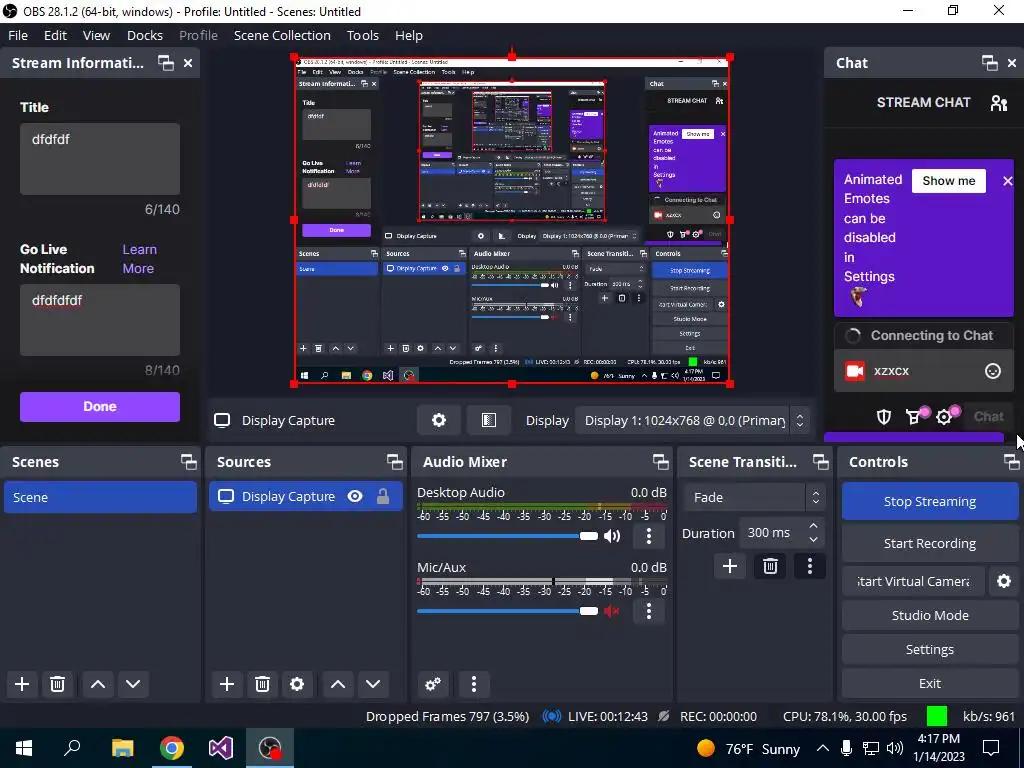Click Go Live Notification text field
1024x768 pixels.
(100, 320)
